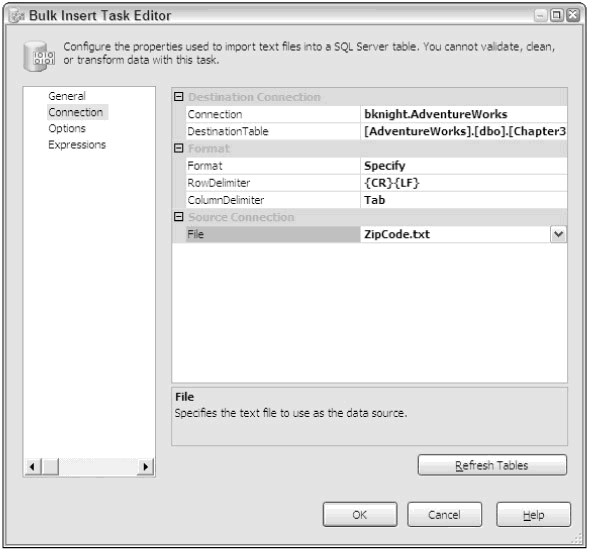
Task: Open Help for this dialog
Action: (533, 515)
